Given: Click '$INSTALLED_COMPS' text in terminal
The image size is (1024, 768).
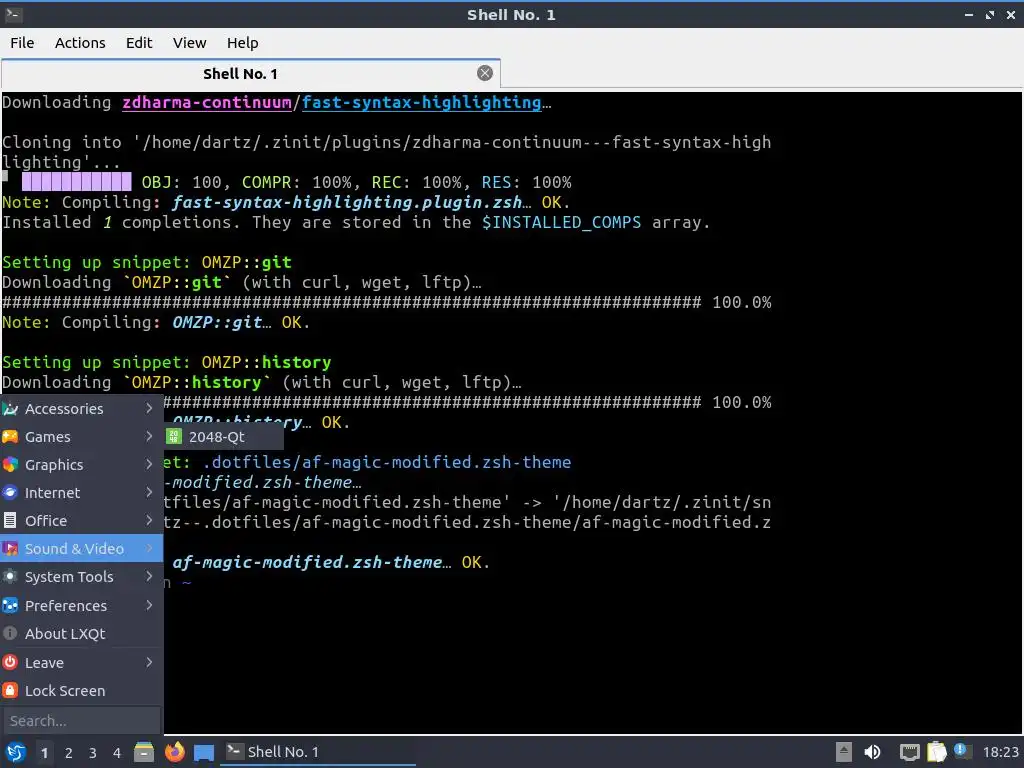Looking at the screenshot, I should pos(562,223).
